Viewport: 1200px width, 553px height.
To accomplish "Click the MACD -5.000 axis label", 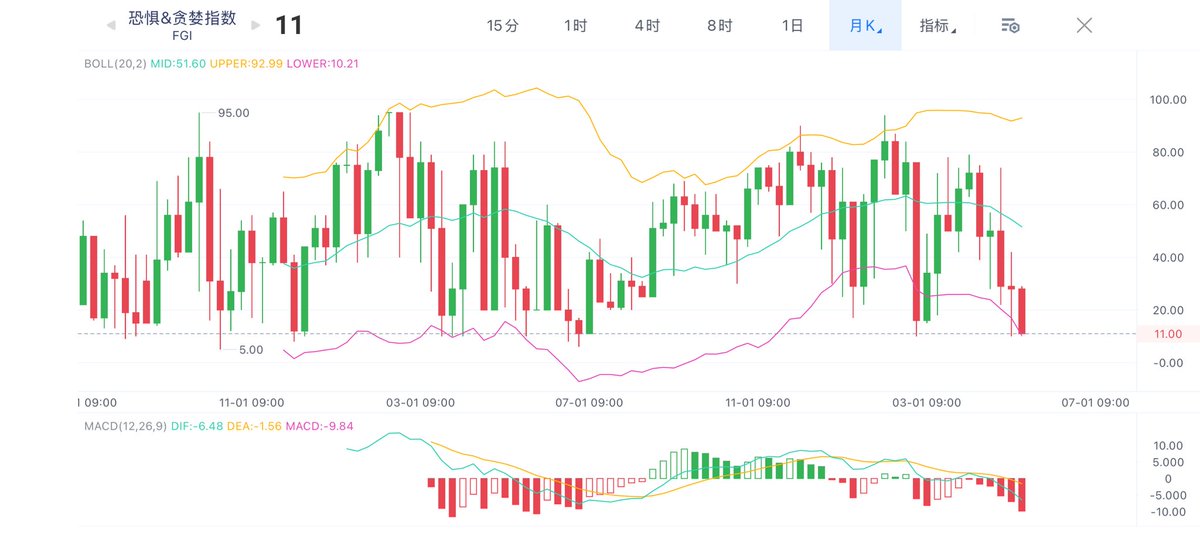I will (1168, 496).
